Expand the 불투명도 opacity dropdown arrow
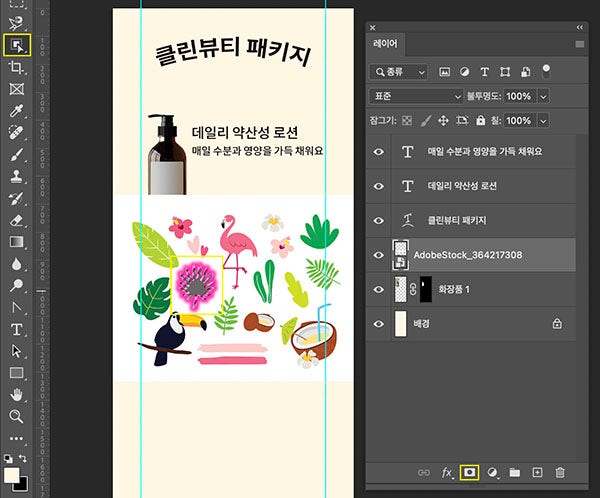This screenshot has height=498, width=600. (544, 96)
